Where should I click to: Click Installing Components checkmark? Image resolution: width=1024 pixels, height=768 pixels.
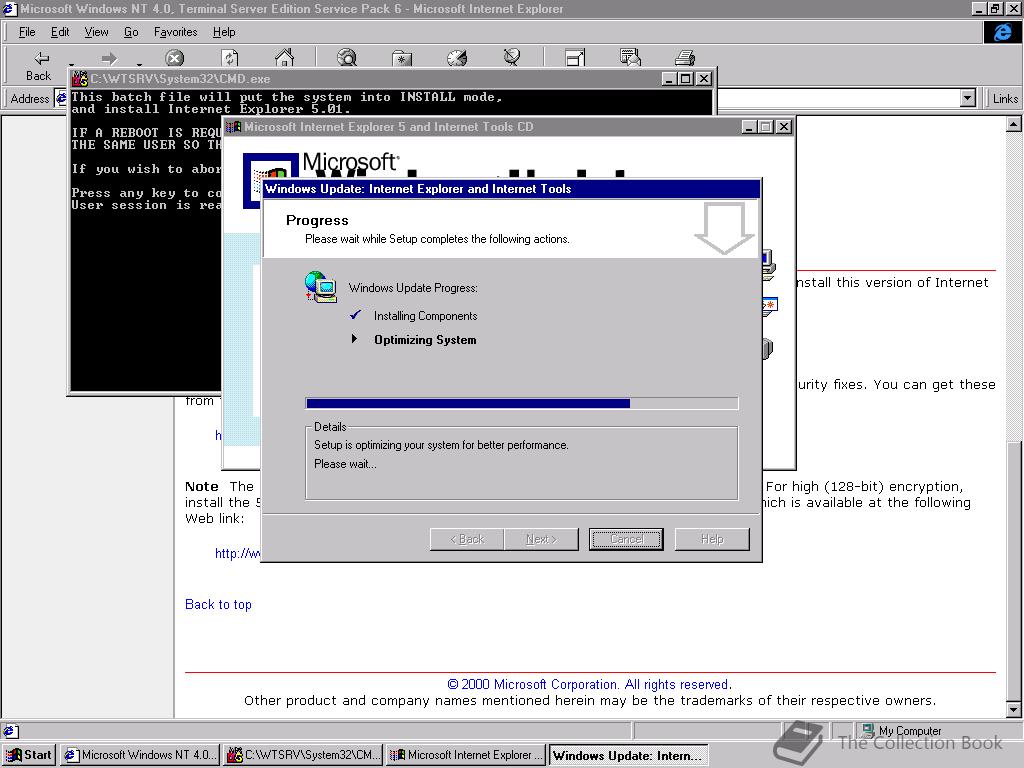355,315
